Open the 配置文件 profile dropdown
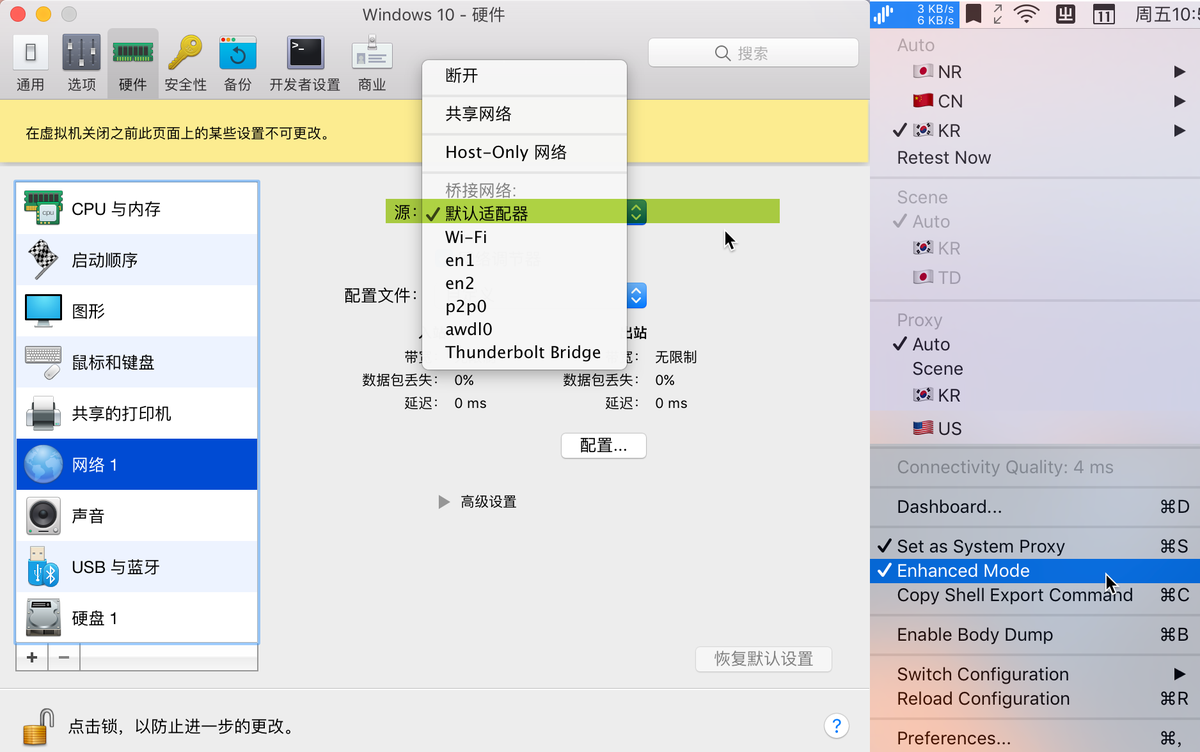This screenshot has height=752, width=1200. (x=637, y=295)
